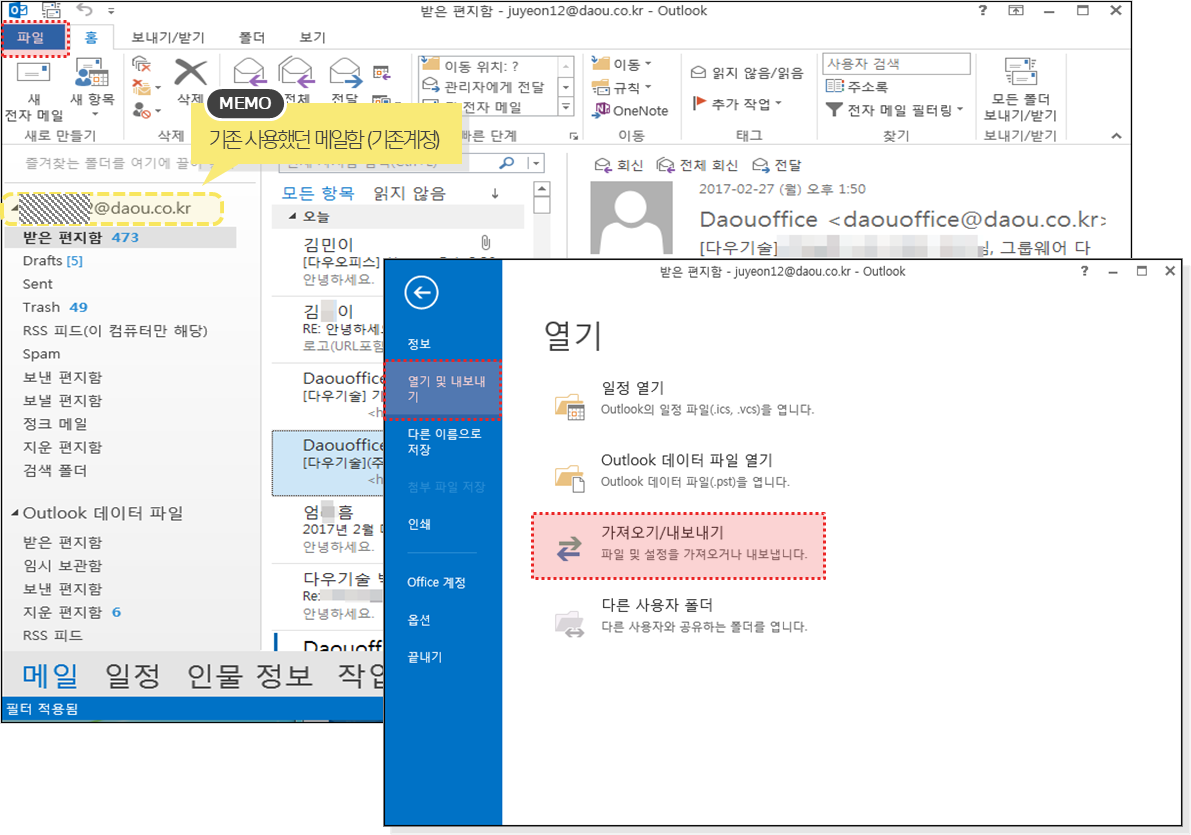
Task: Select the Trash folder
Action: pos(41,307)
